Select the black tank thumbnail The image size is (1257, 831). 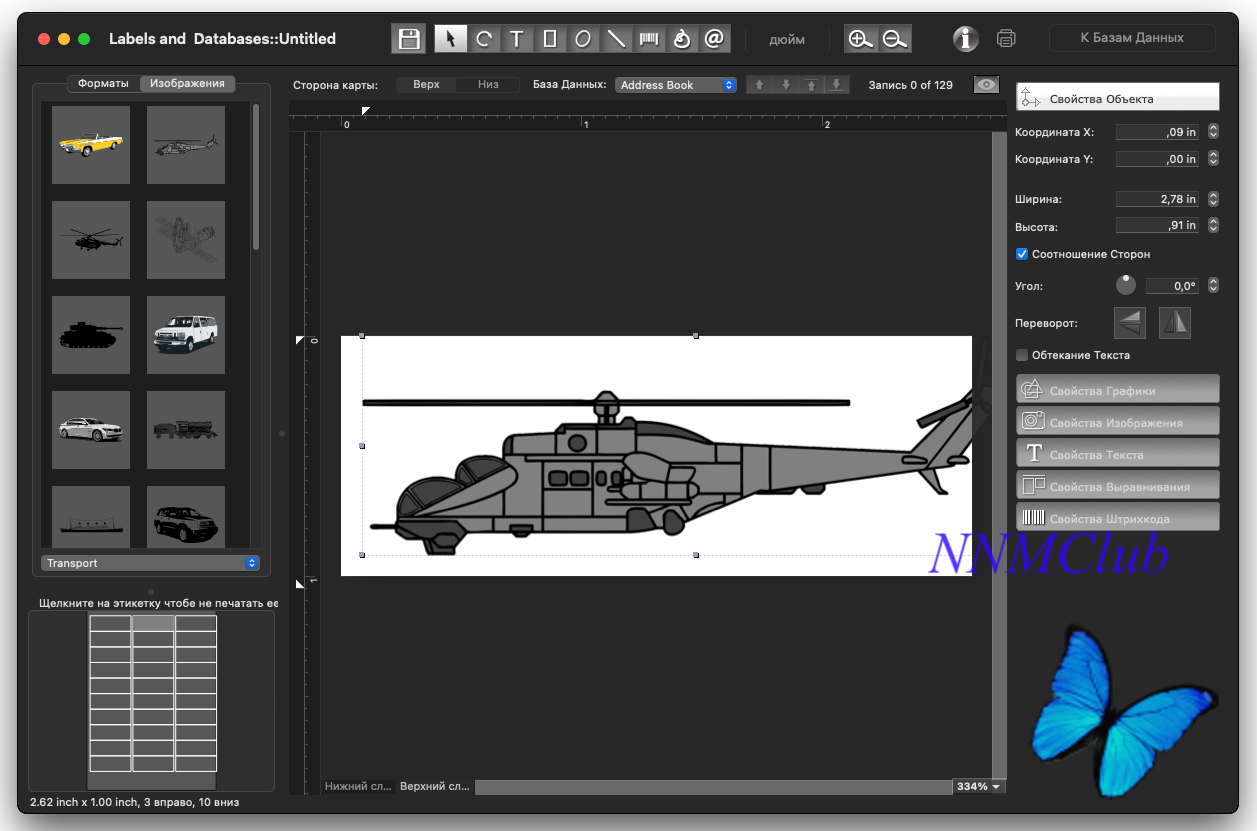91,335
